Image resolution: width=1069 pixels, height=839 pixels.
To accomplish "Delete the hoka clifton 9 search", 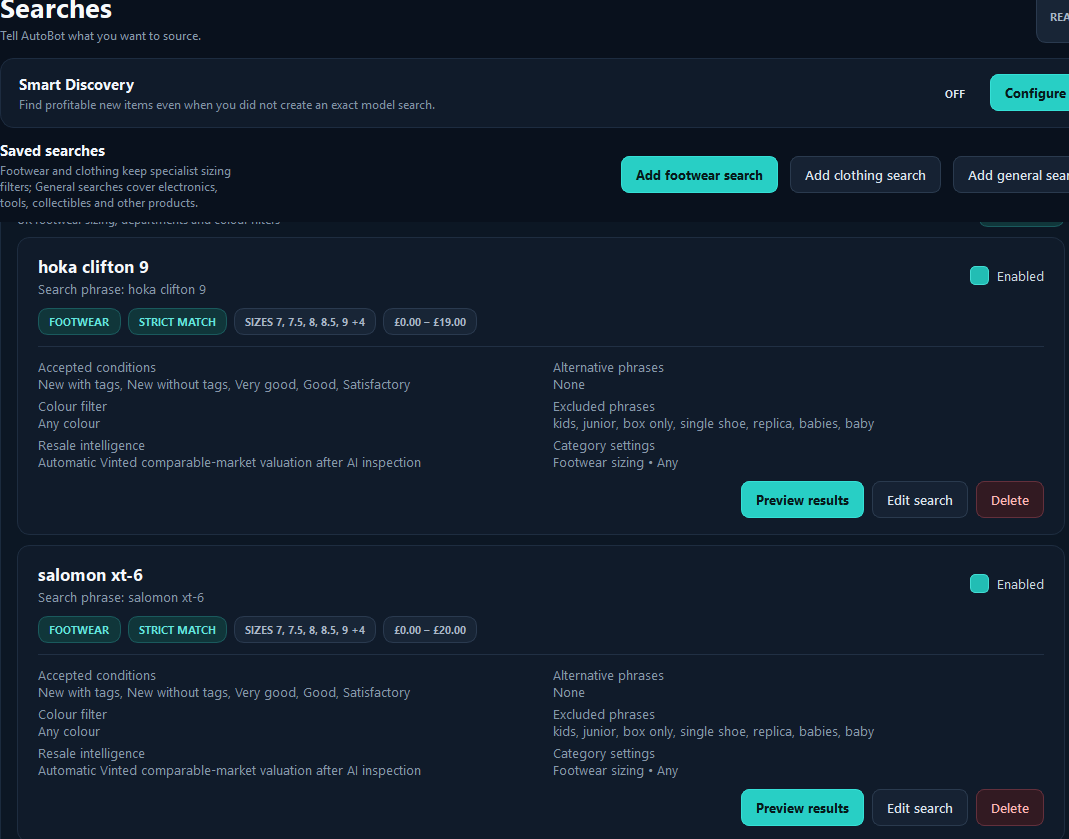I will (1009, 500).
